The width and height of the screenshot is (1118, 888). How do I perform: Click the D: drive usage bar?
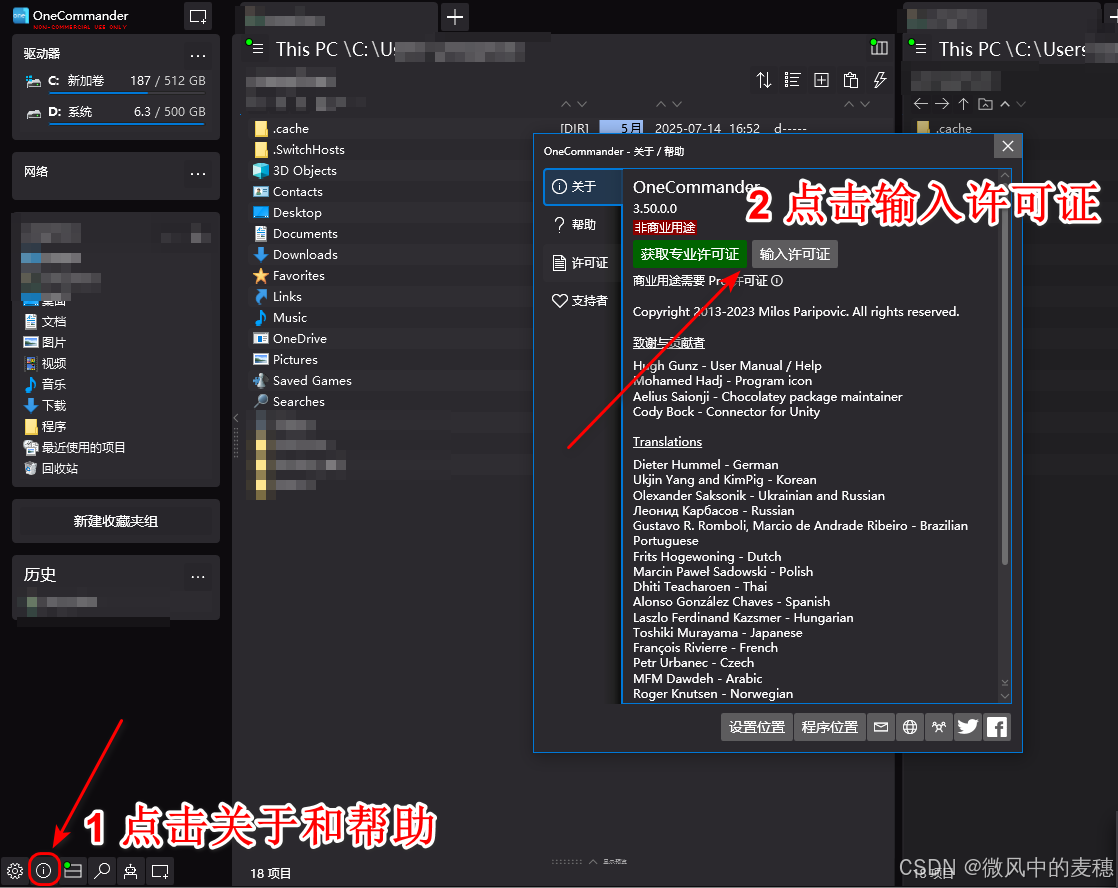tap(127, 124)
